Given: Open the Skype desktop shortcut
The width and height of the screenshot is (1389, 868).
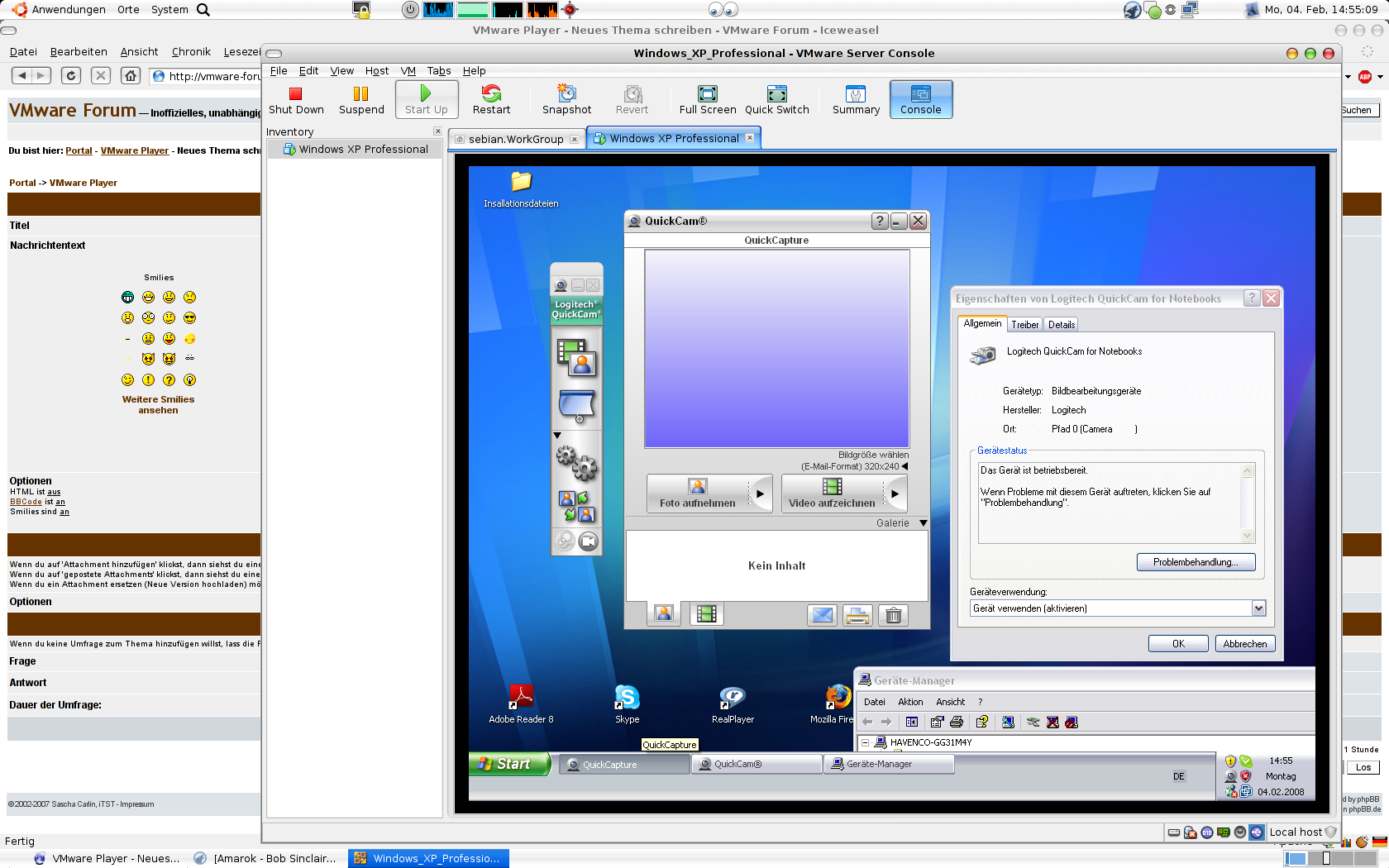Looking at the screenshot, I should [x=627, y=704].
